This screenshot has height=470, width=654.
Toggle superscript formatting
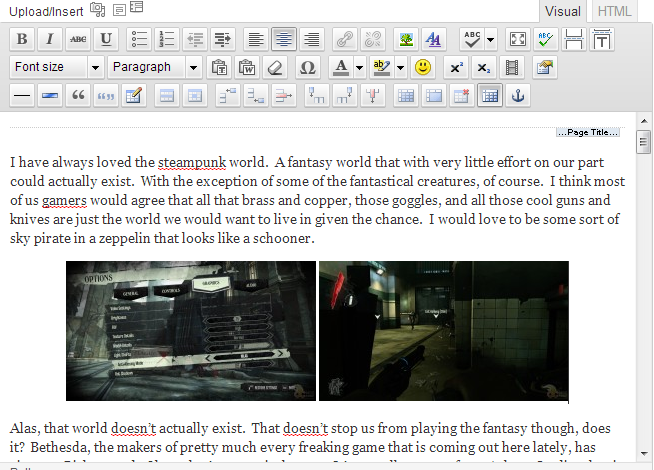click(455, 67)
